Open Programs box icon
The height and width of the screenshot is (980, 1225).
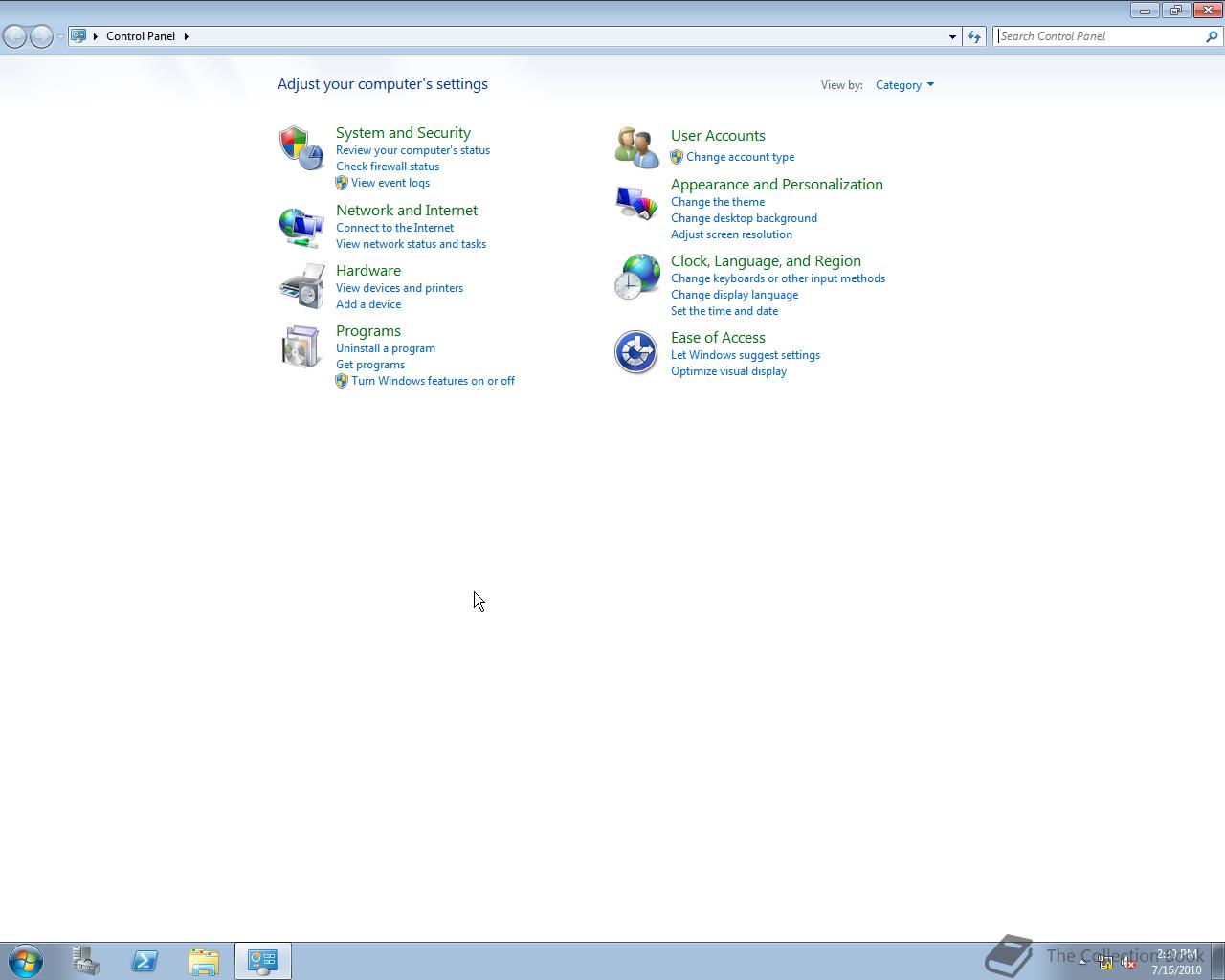point(301,346)
